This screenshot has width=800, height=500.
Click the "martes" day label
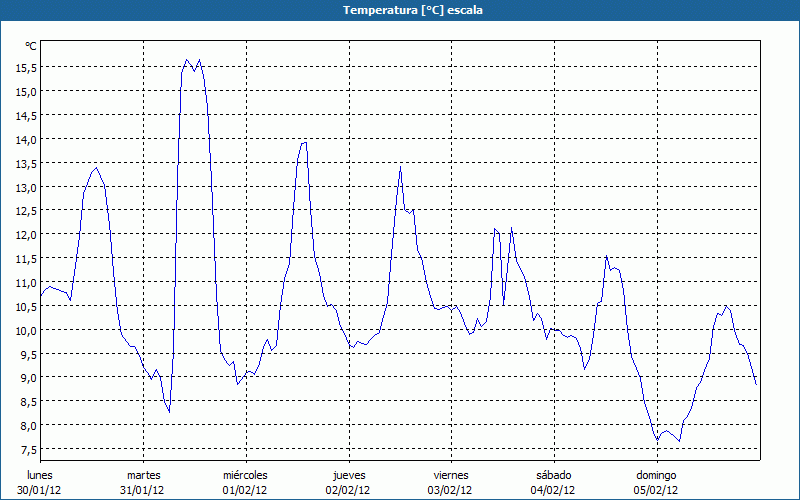pos(143,475)
